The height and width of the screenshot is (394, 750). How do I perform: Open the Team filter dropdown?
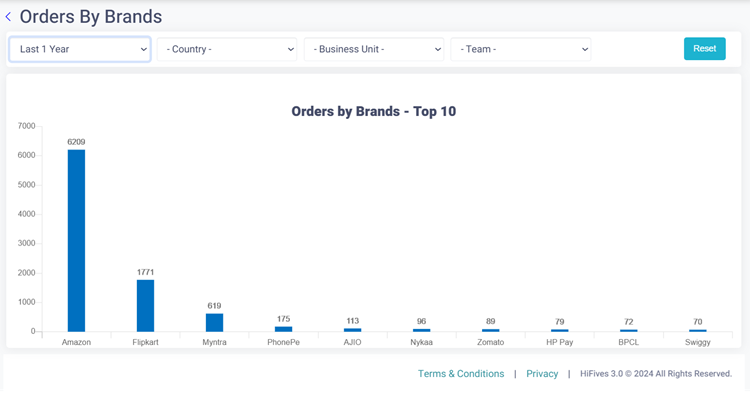[521, 49]
